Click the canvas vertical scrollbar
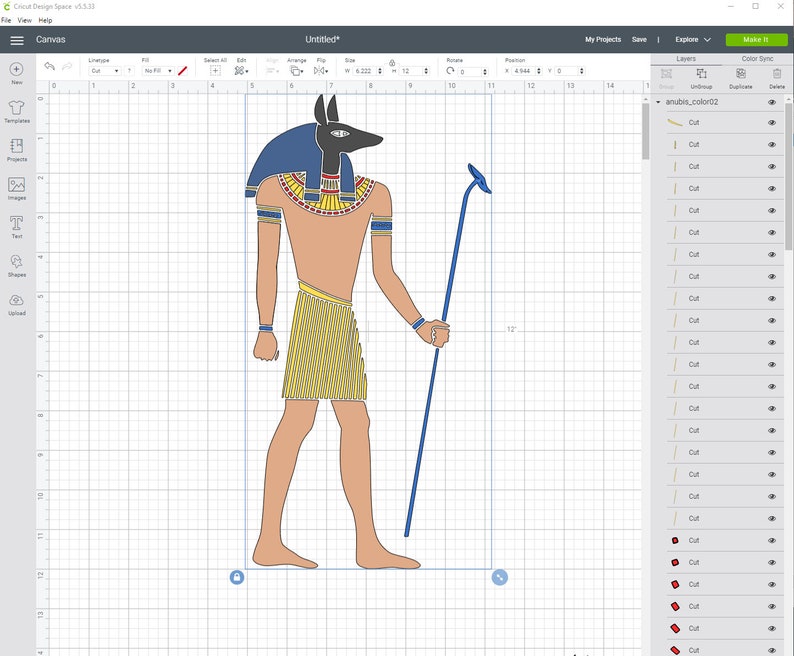Image resolution: width=794 pixels, height=656 pixels. click(646, 132)
